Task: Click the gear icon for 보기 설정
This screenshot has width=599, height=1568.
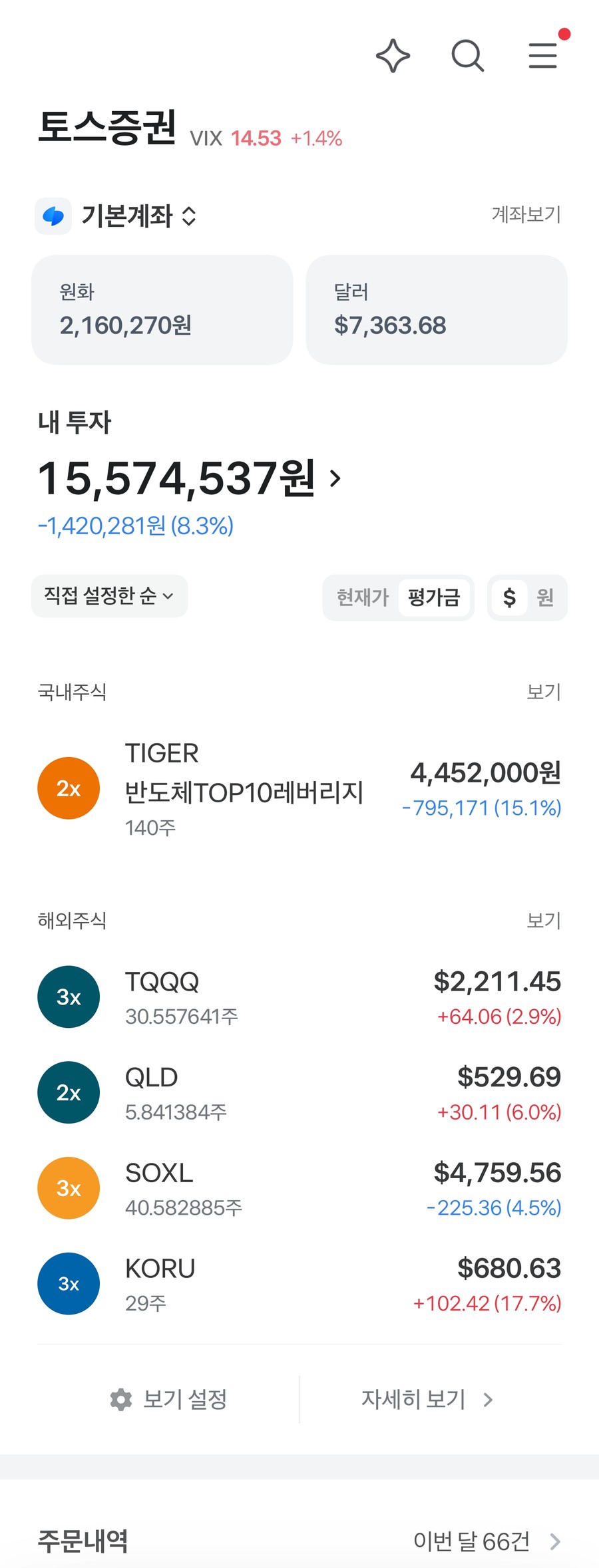Action: (120, 1400)
